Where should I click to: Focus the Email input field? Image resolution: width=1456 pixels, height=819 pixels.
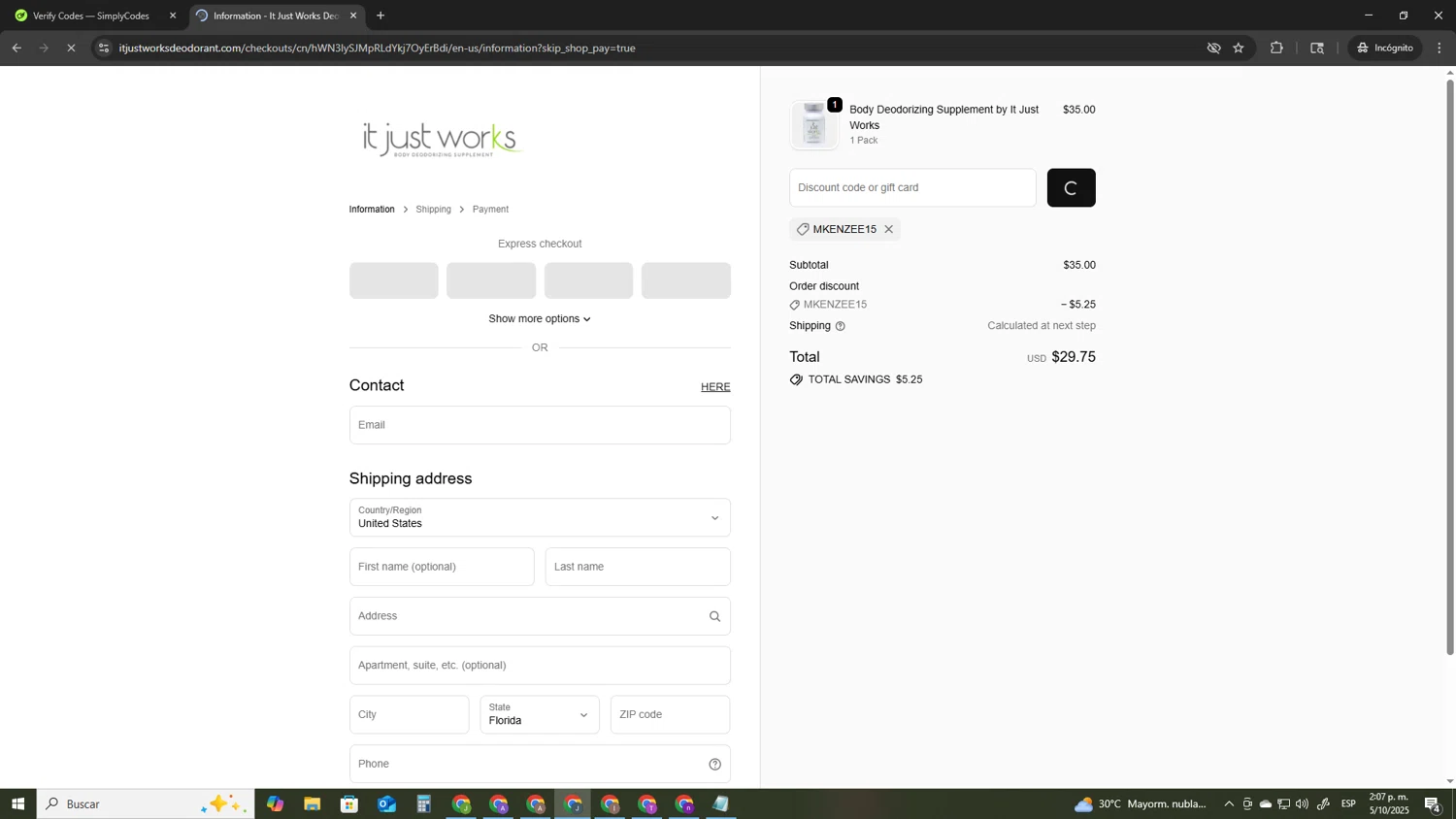point(540,425)
